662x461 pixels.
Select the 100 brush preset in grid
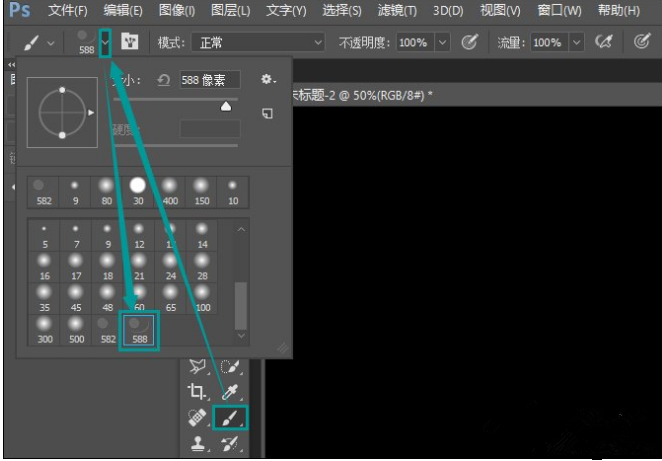click(x=203, y=298)
